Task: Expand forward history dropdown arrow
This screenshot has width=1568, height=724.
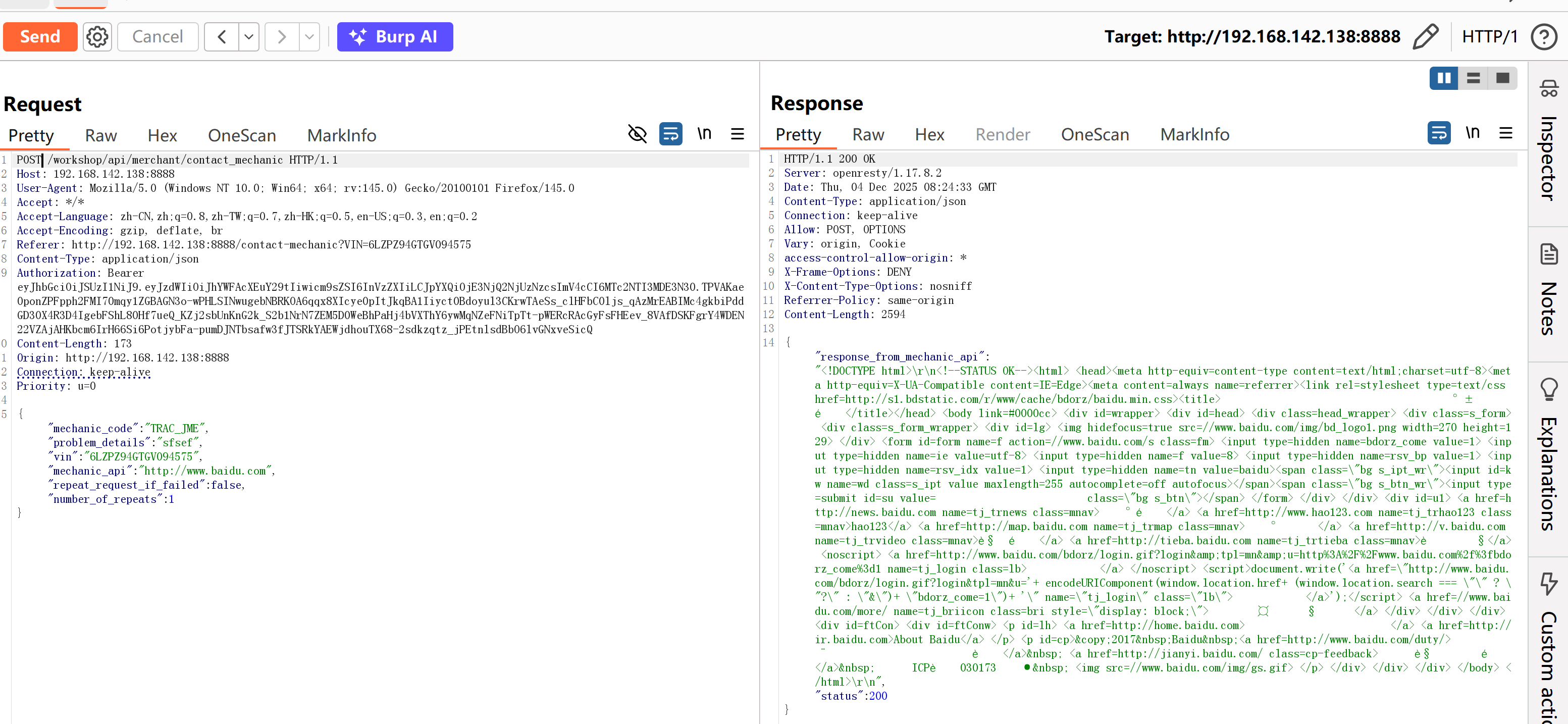Action: (309, 36)
